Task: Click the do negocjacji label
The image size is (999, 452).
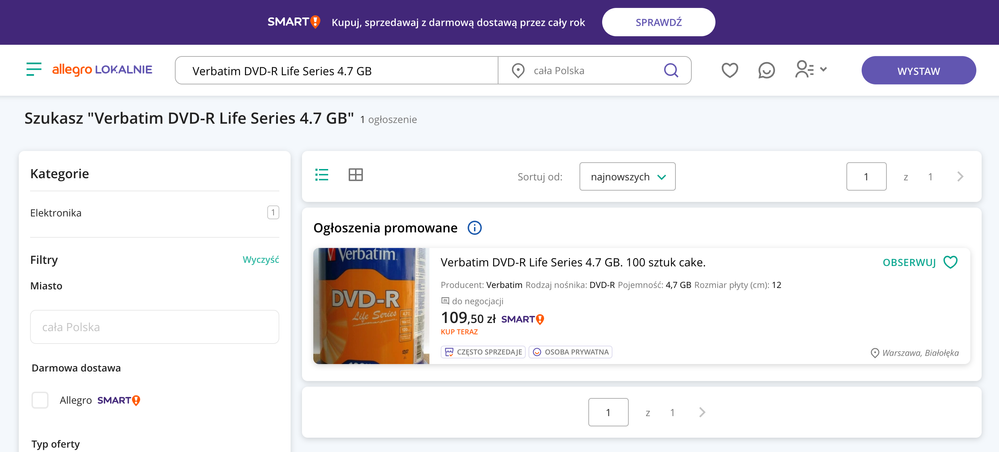Action: [x=472, y=301]
